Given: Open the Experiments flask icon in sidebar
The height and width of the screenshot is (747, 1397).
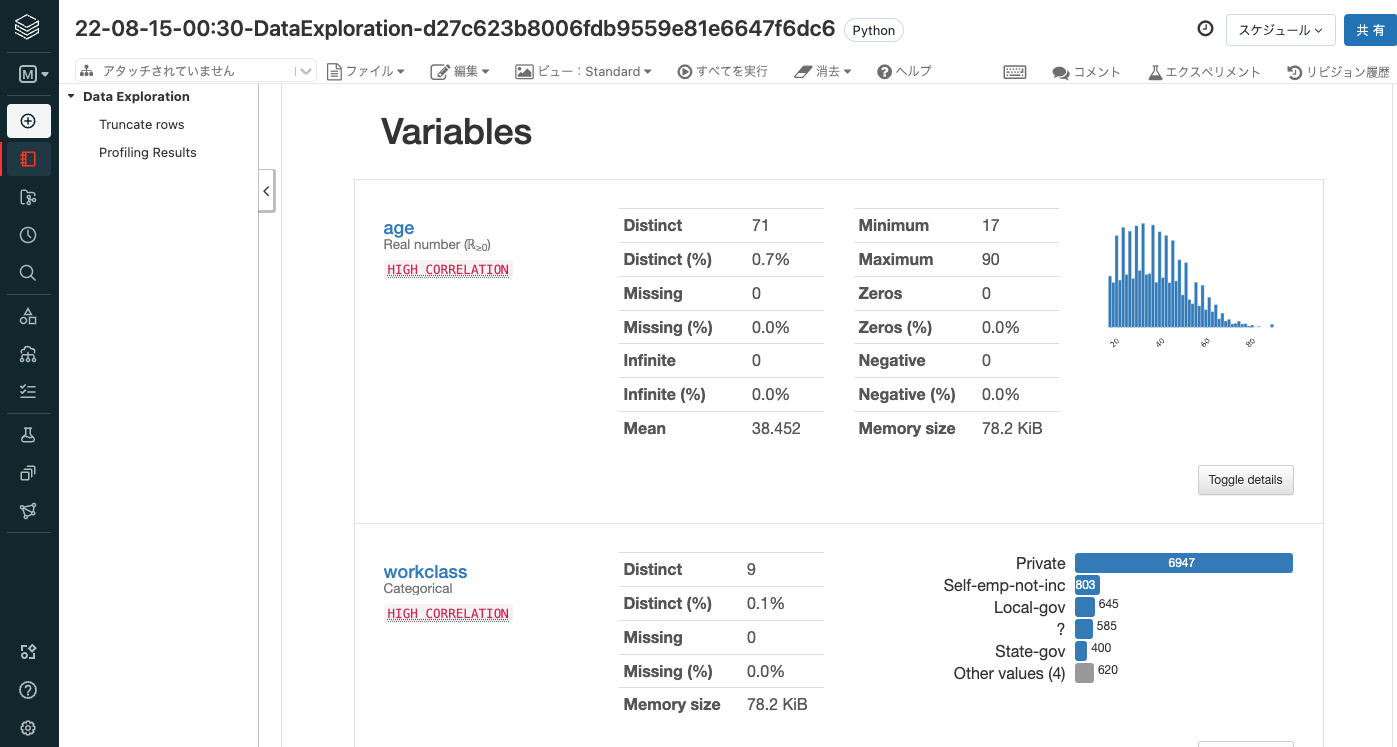Looking at the screenshot, I should pos(28,435).
